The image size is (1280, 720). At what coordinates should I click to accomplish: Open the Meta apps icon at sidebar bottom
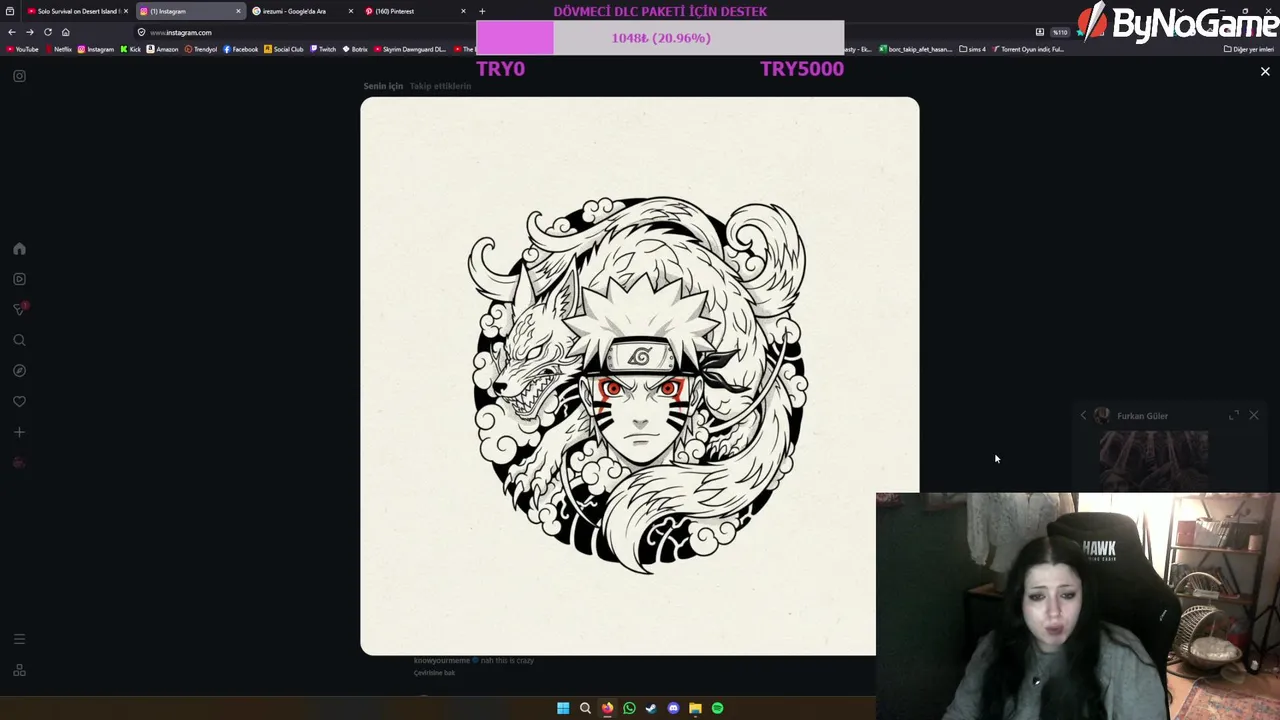pos(19,670)
